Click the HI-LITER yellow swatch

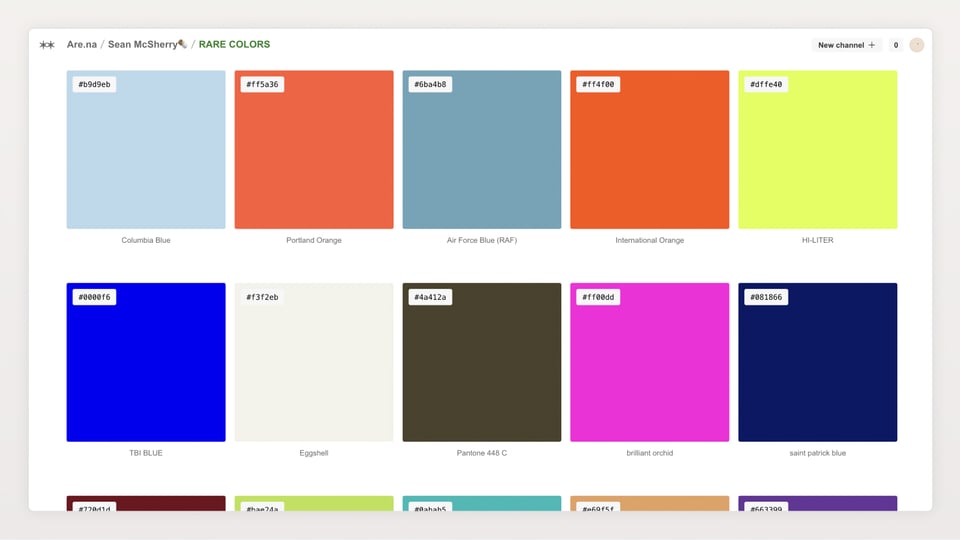[817, 150]
